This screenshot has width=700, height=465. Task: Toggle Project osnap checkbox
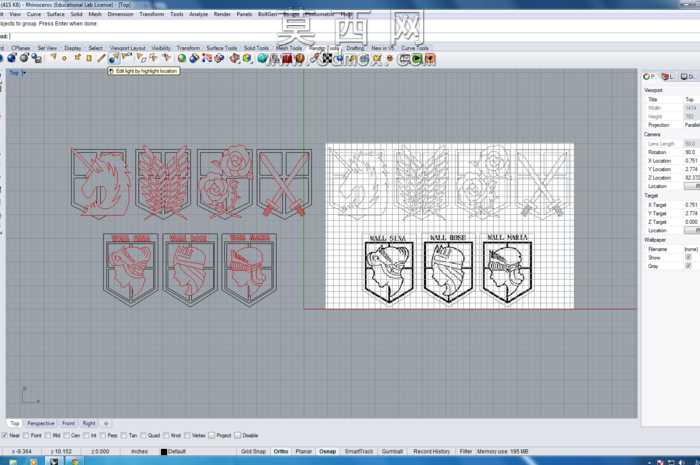tap(212, 435)
